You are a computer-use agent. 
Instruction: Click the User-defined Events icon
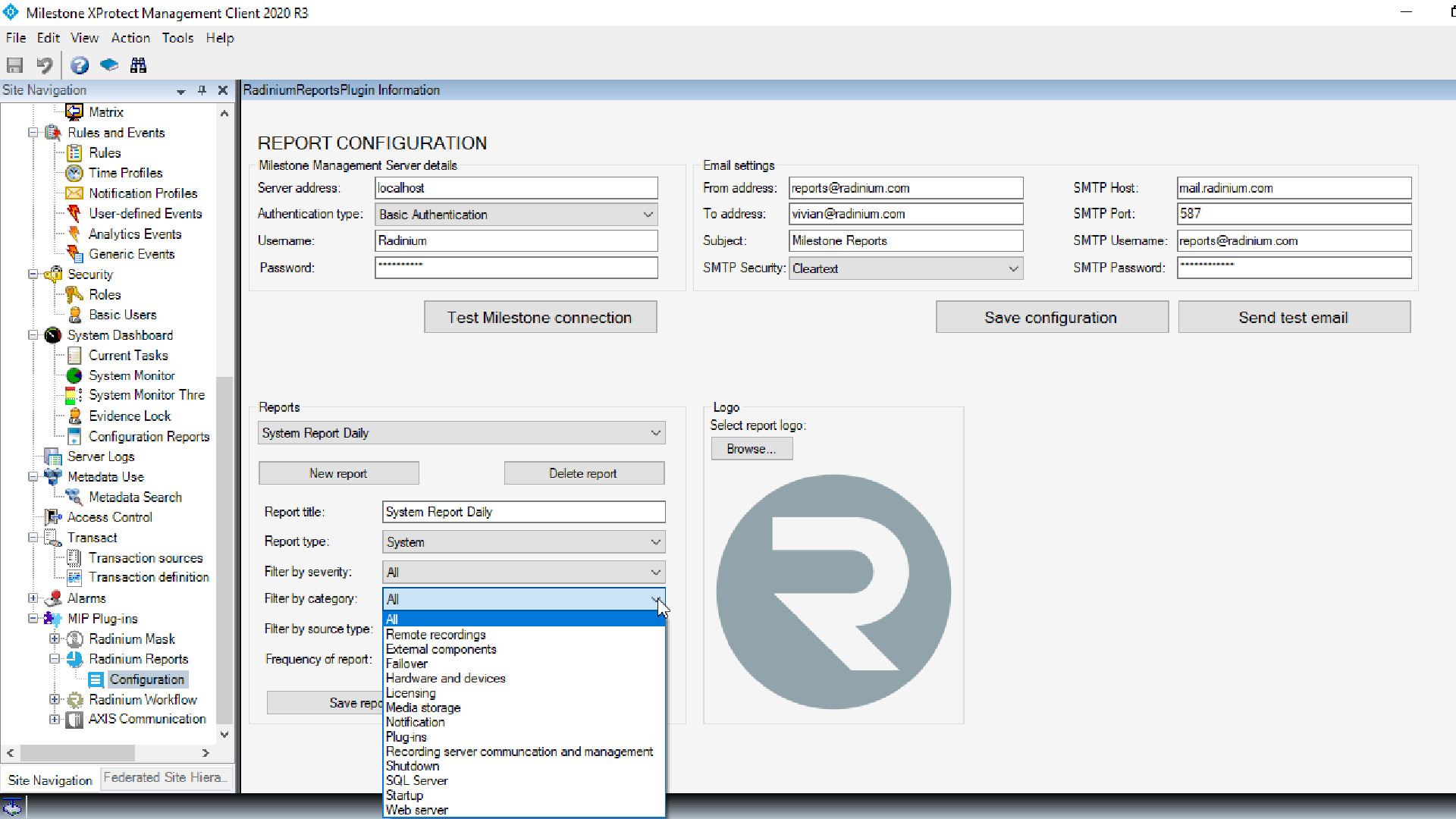pos(74,214)
